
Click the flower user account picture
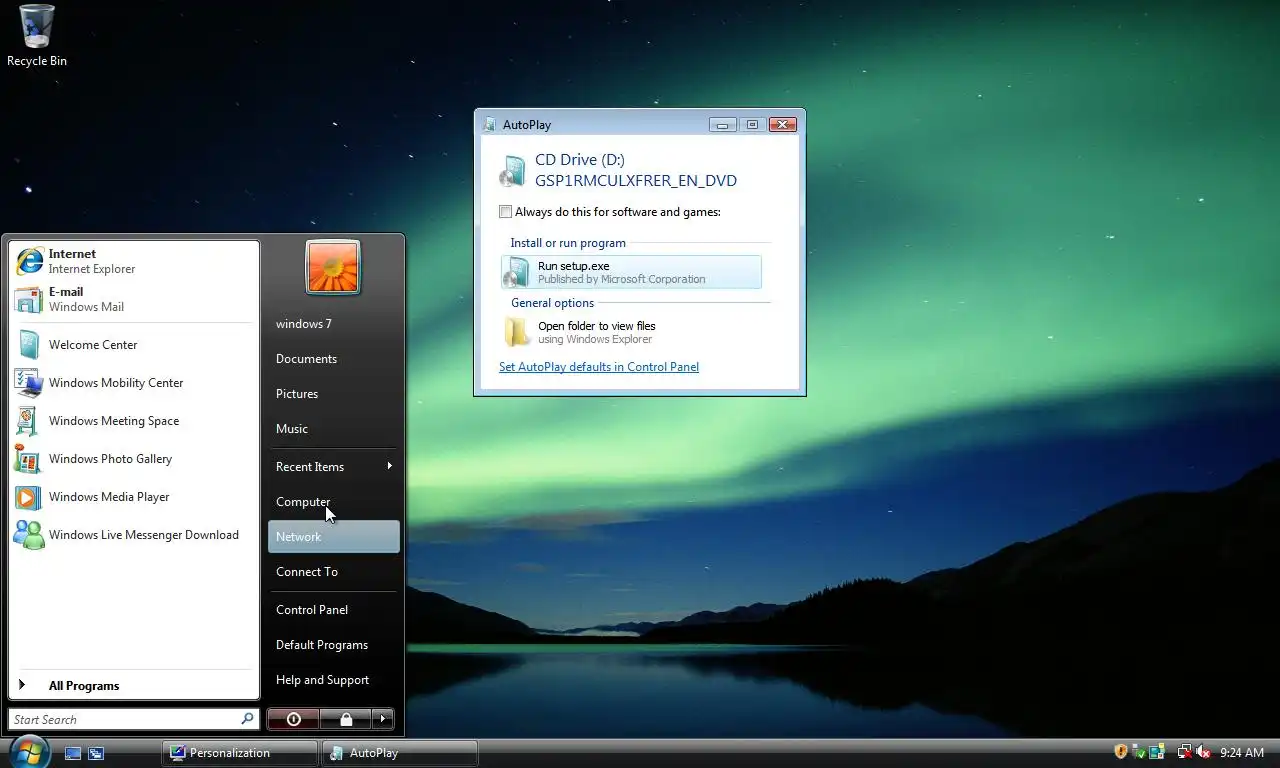click(333, 267)
